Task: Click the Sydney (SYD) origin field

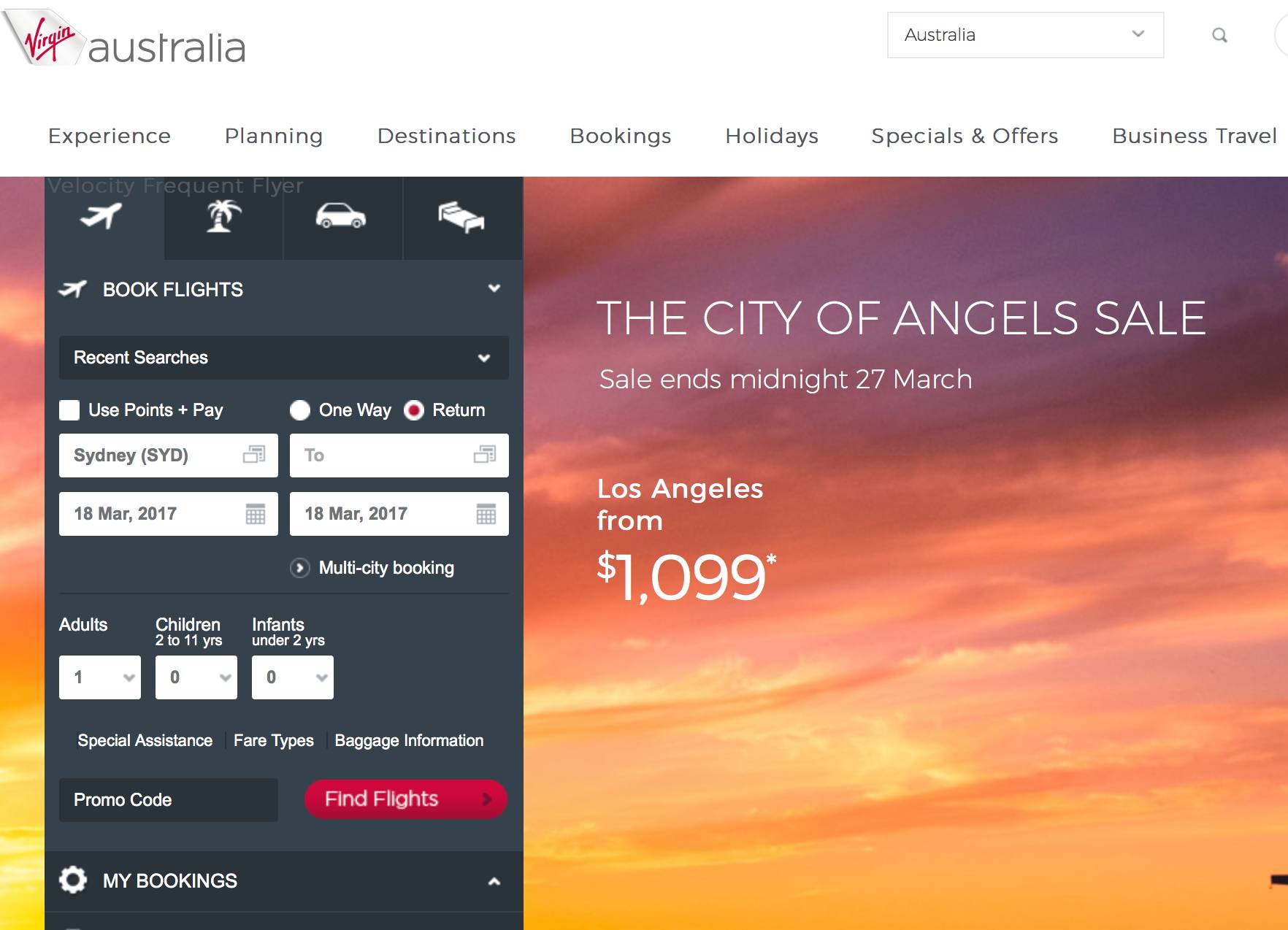Action: coord(169,456)
